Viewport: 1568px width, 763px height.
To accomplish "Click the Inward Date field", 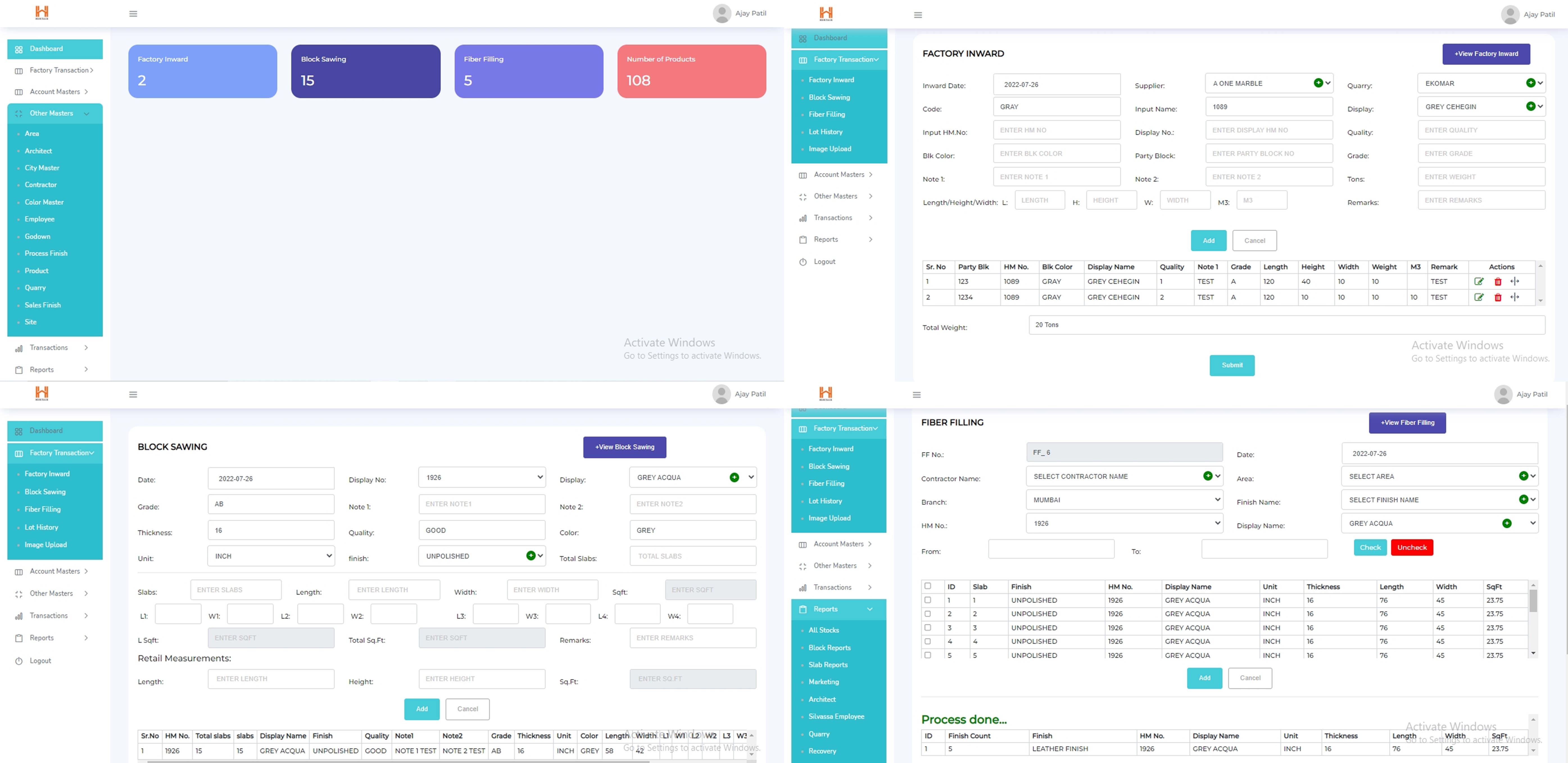I will pos(1056,85).
